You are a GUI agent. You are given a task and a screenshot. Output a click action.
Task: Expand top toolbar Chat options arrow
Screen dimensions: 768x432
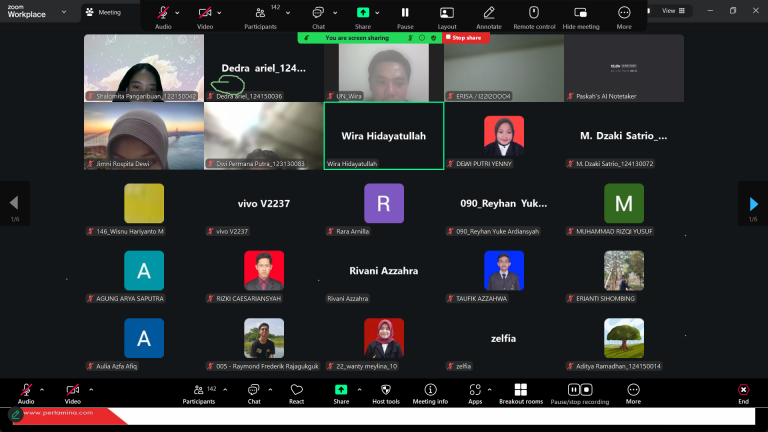pos(335,13)
